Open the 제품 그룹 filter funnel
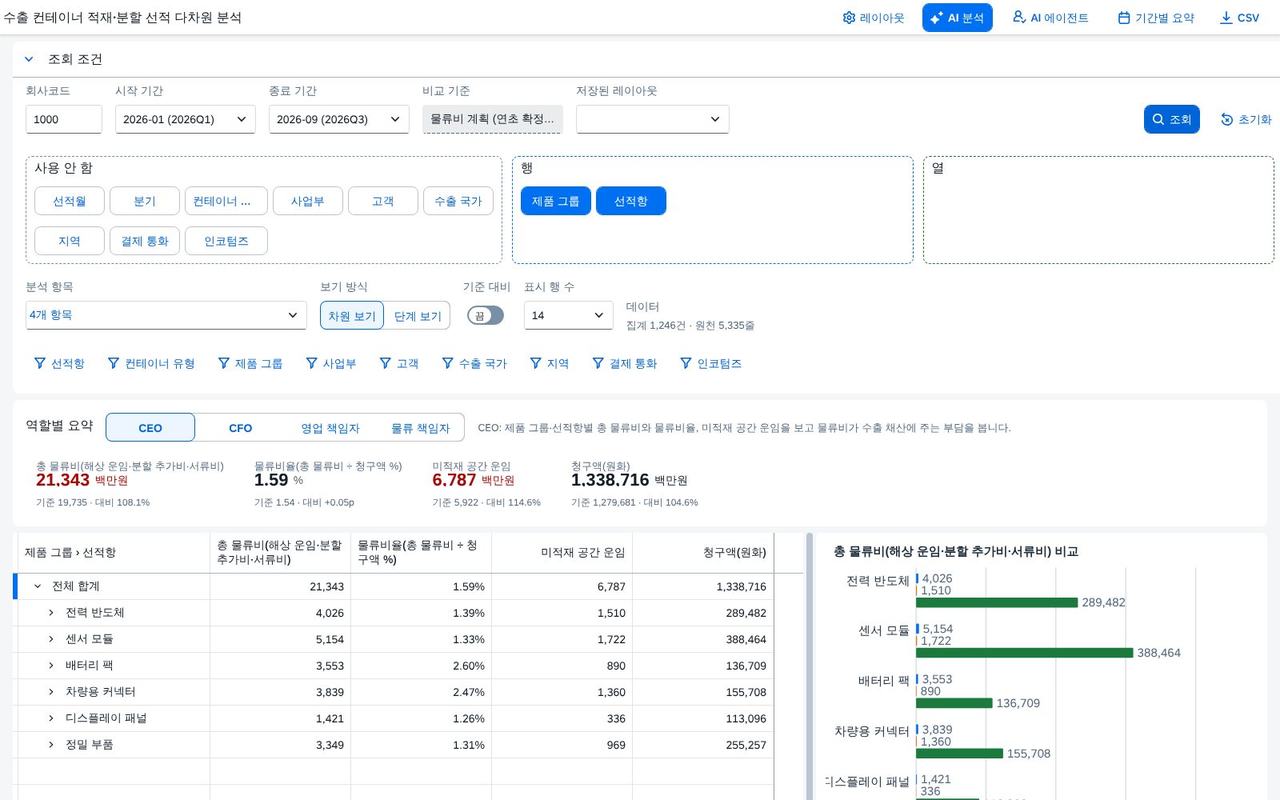The height and width of the screenshot is (800, 1280). click(224, 363)
